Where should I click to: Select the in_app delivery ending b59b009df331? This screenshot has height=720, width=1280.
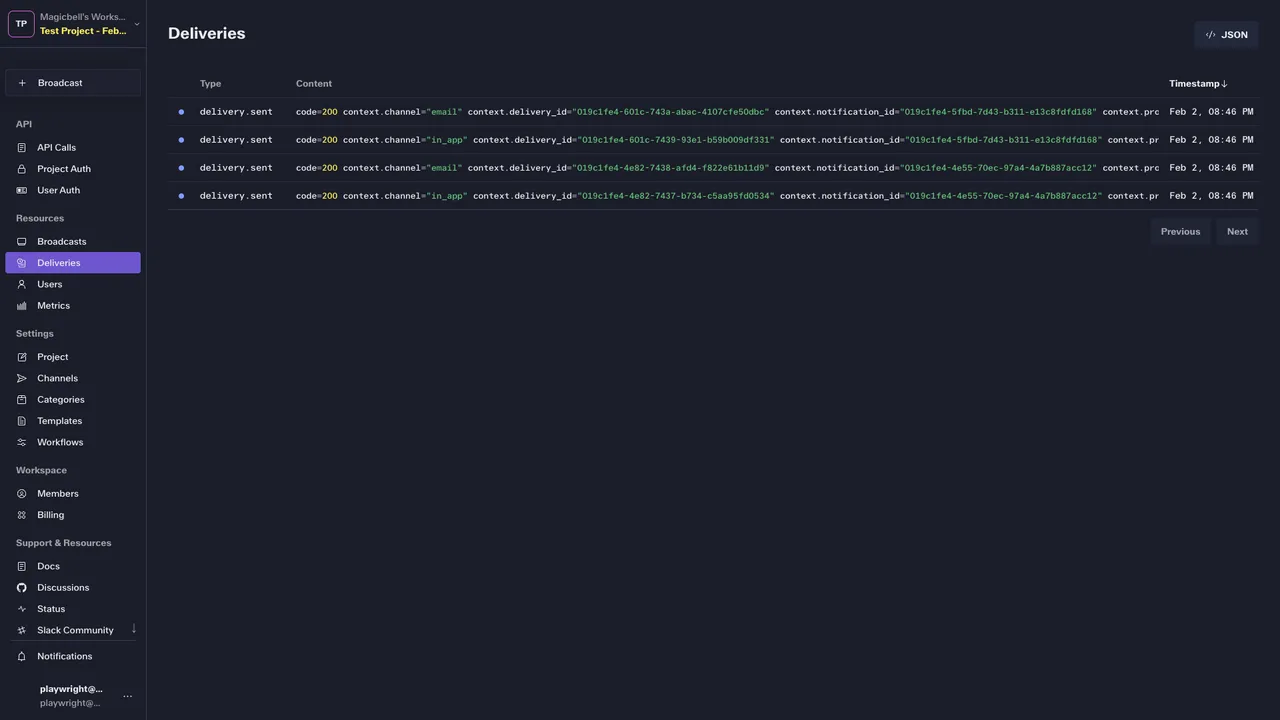(713, 140)
